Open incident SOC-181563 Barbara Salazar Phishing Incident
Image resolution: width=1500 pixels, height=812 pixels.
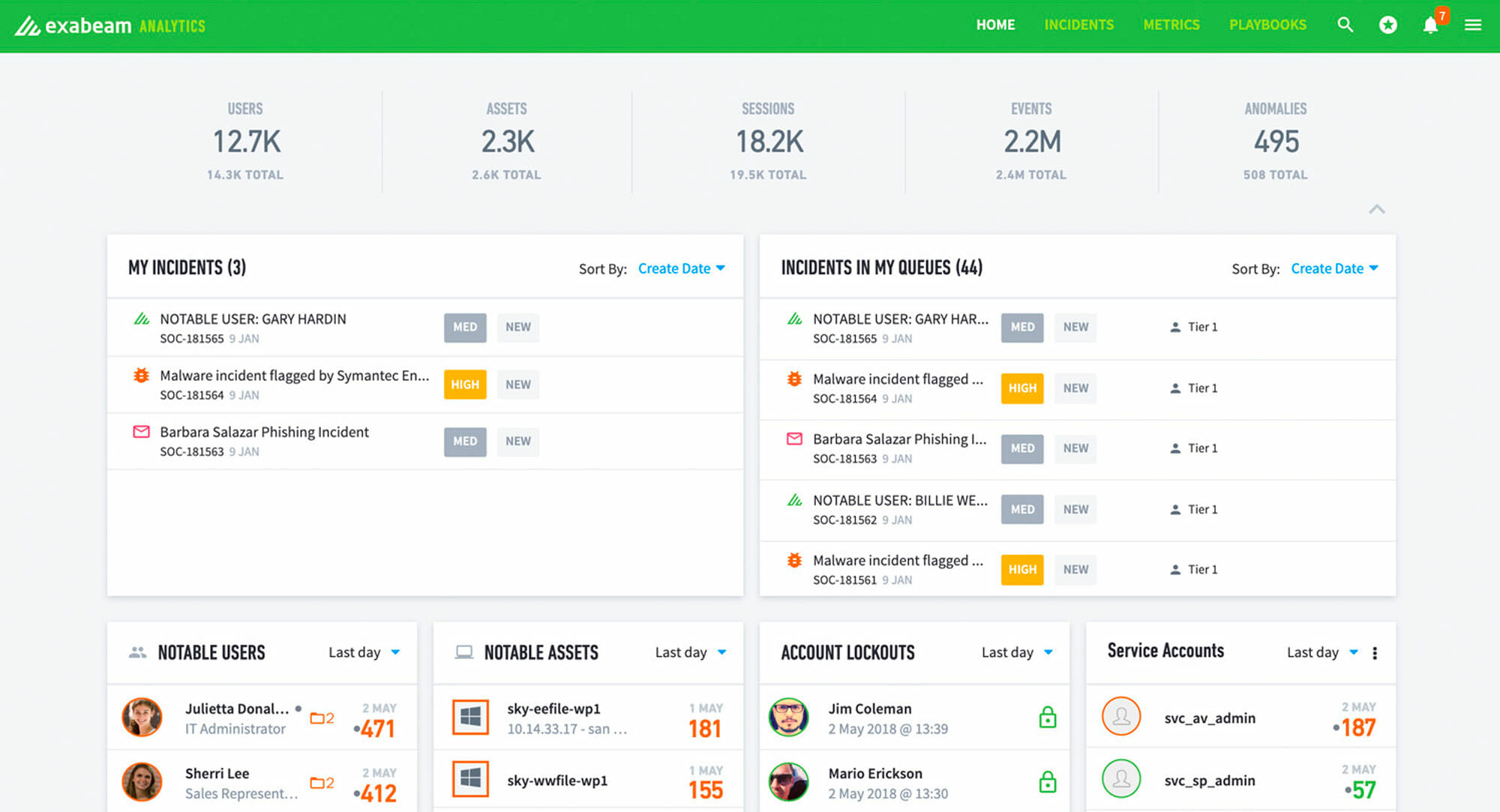click(x=264, y=432)
